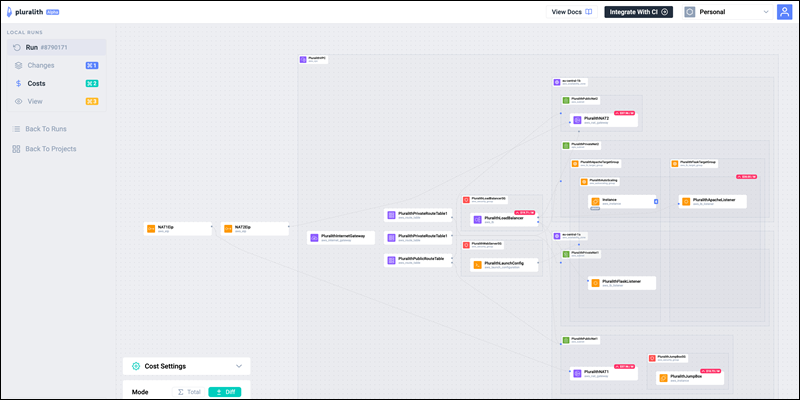Click the PluralithAutoScaling group icon

584,182
